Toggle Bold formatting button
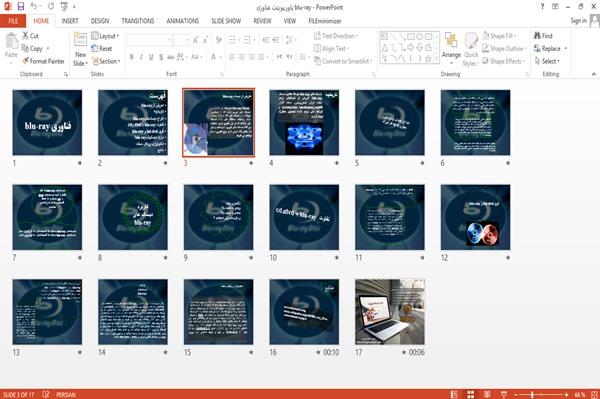Image resolution: width=600 pixels, height=399 pixels. coord(132,57)
